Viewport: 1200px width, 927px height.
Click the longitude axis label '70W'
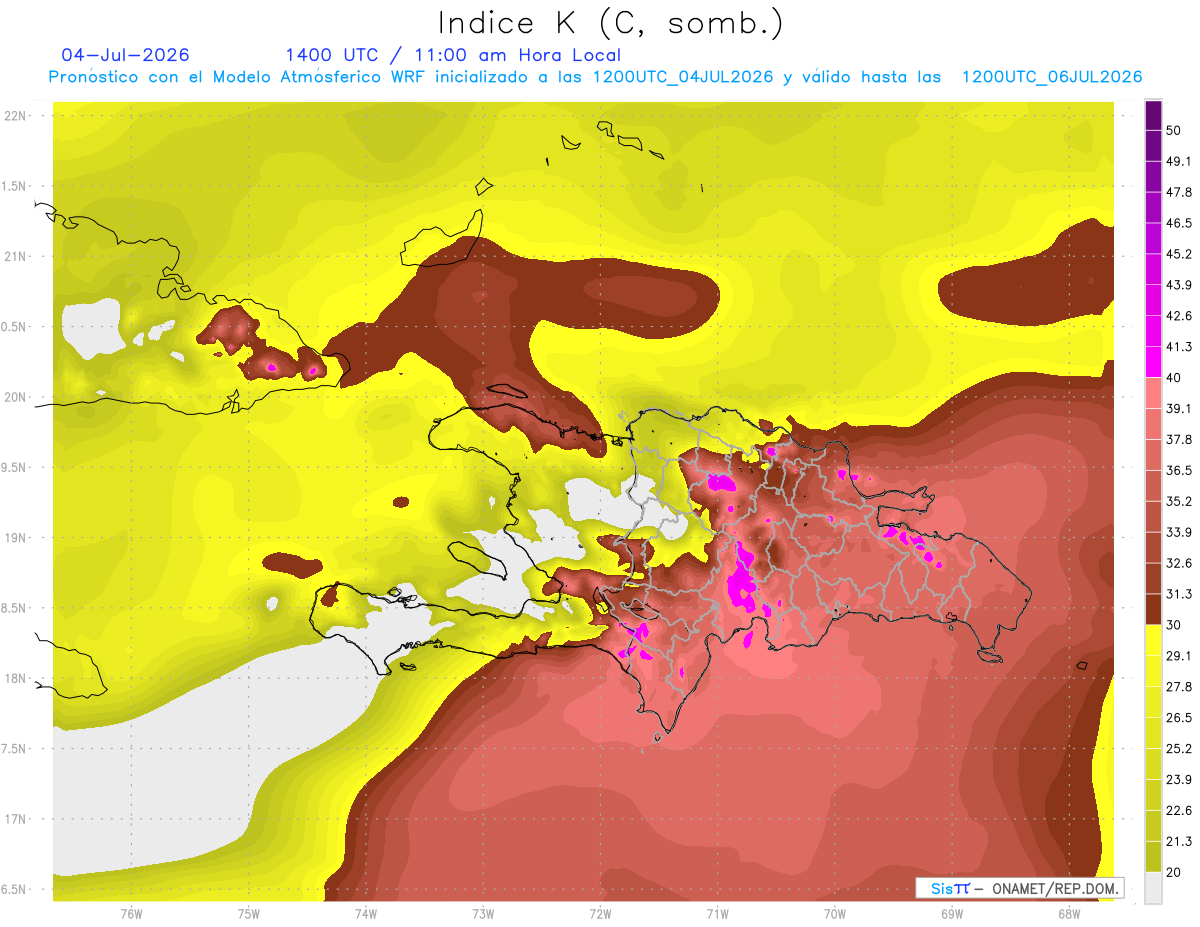pos(835,914)
